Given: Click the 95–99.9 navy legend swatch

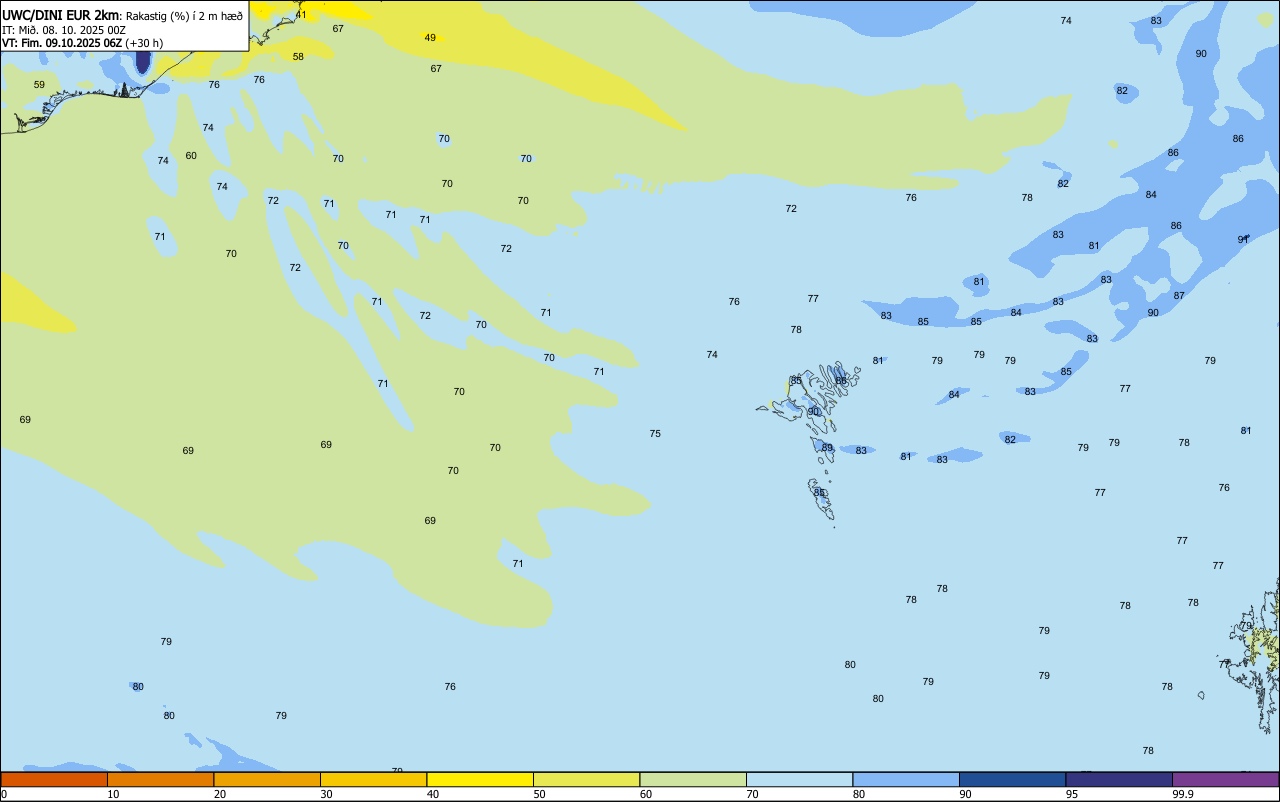Looking at the screenshot, I should pos(1119,779).
